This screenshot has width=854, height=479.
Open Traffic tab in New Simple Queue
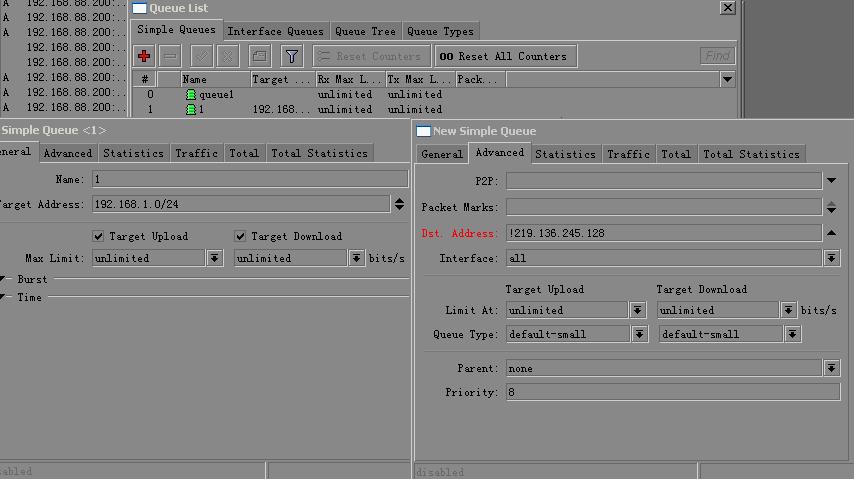(x=629, y=155)
